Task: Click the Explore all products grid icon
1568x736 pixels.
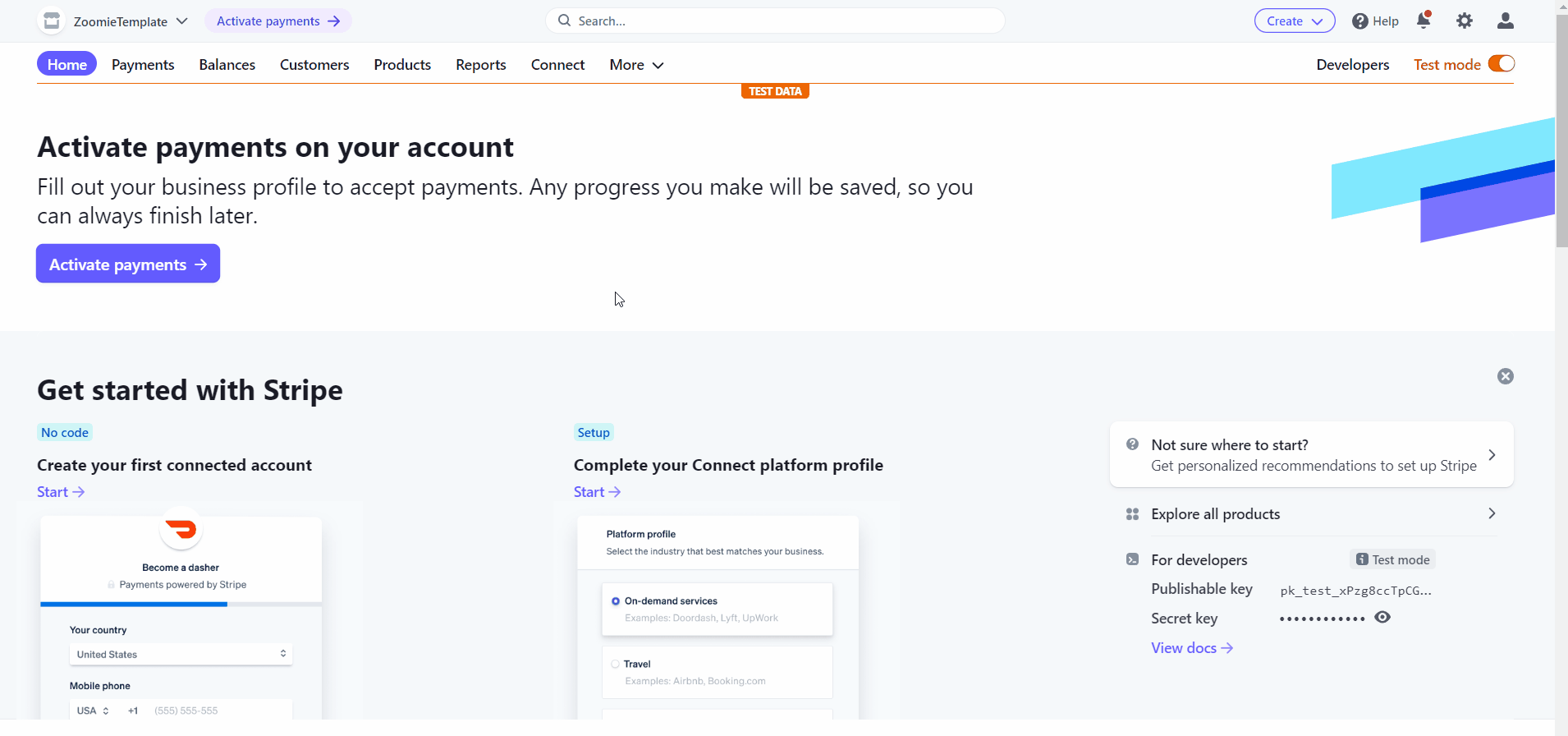Action: tap(1132, 514)
